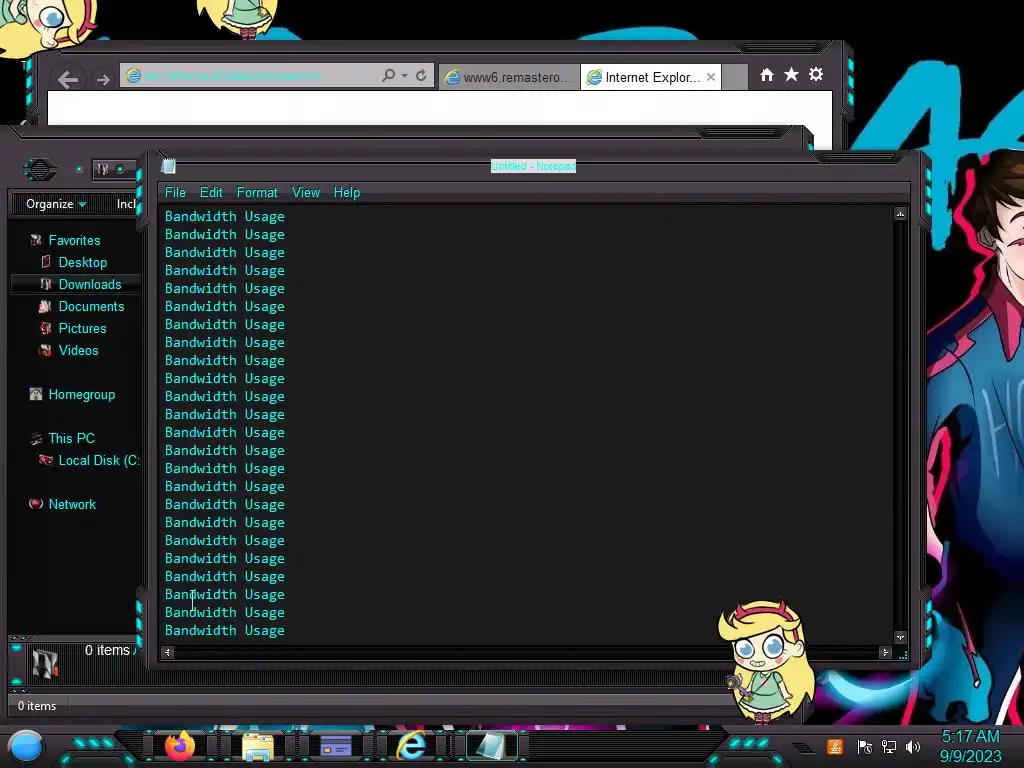Screen dimensions: 1024x768
Task: Open File Explorer from the taskbar
Action: click(258, 747)
